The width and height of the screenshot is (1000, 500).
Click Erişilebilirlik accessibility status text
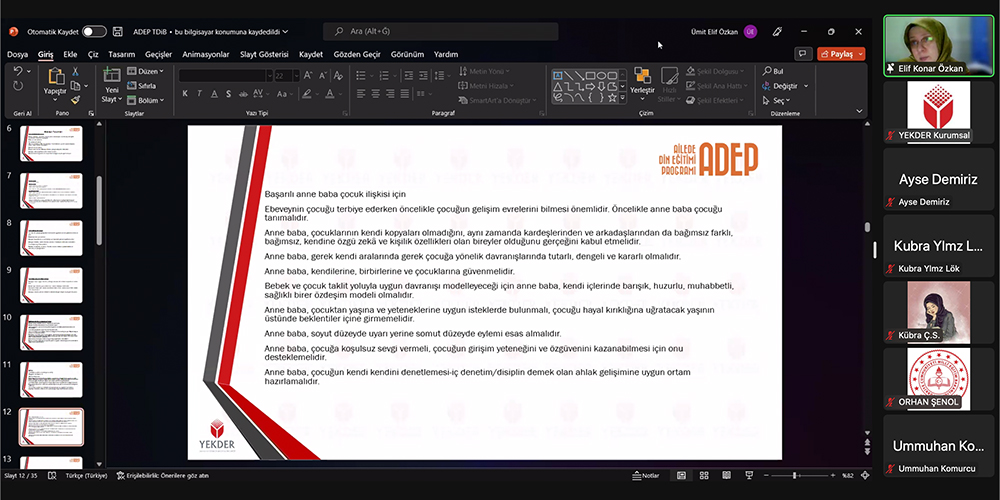[x=162, y=475]
